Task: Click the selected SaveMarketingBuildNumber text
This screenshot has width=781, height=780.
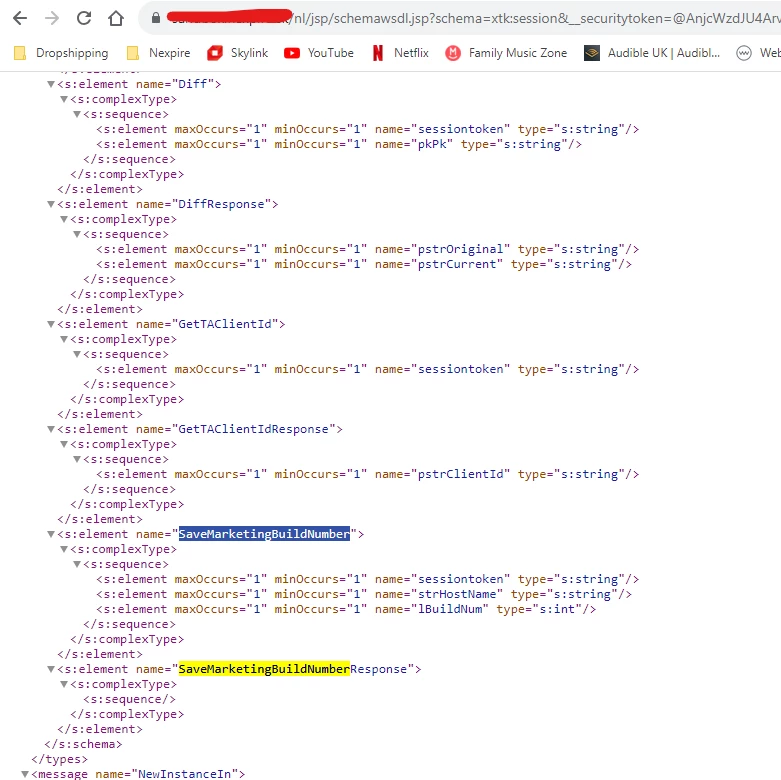Action: point(264,534)
